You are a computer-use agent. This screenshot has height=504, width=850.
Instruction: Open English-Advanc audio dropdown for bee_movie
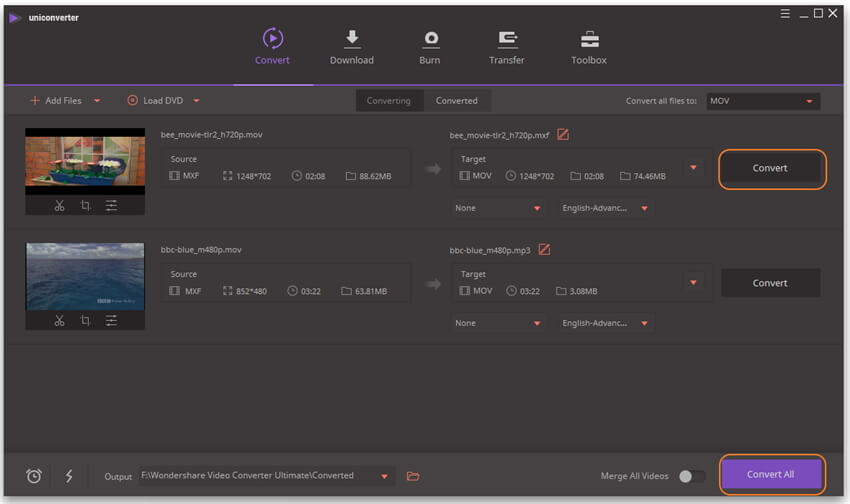[x=605, y=208]
